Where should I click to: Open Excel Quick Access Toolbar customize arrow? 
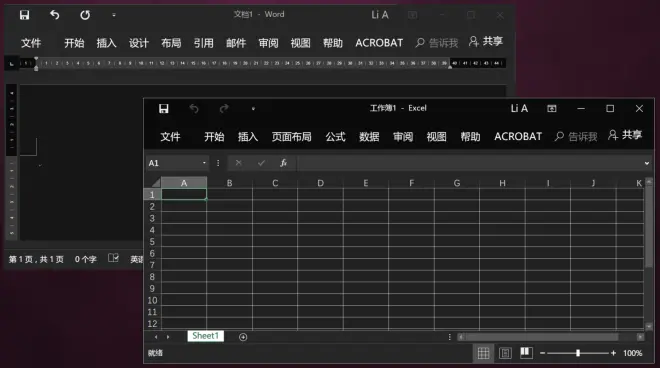point(253,109)
